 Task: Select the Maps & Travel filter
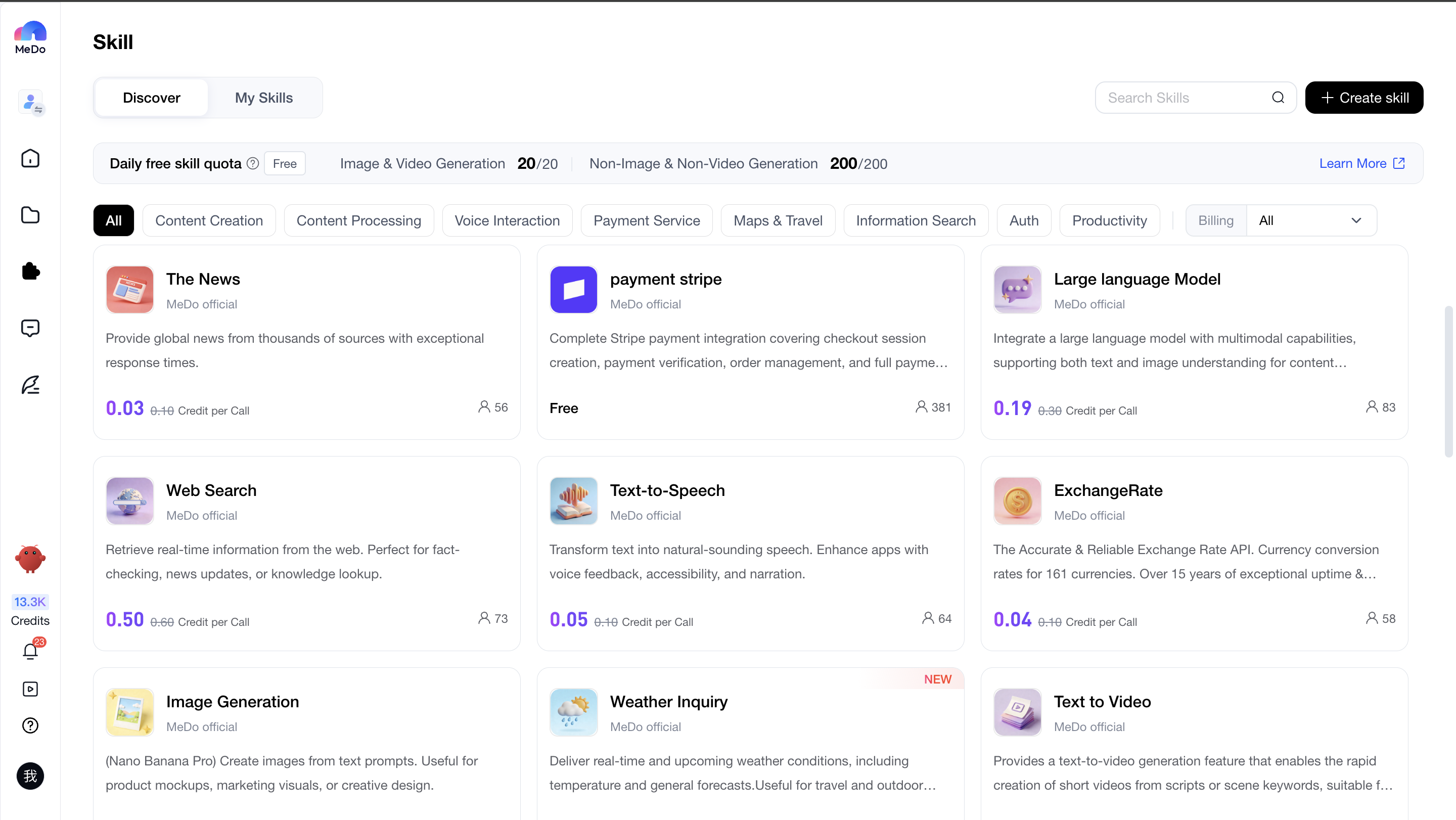click(778, 220)
